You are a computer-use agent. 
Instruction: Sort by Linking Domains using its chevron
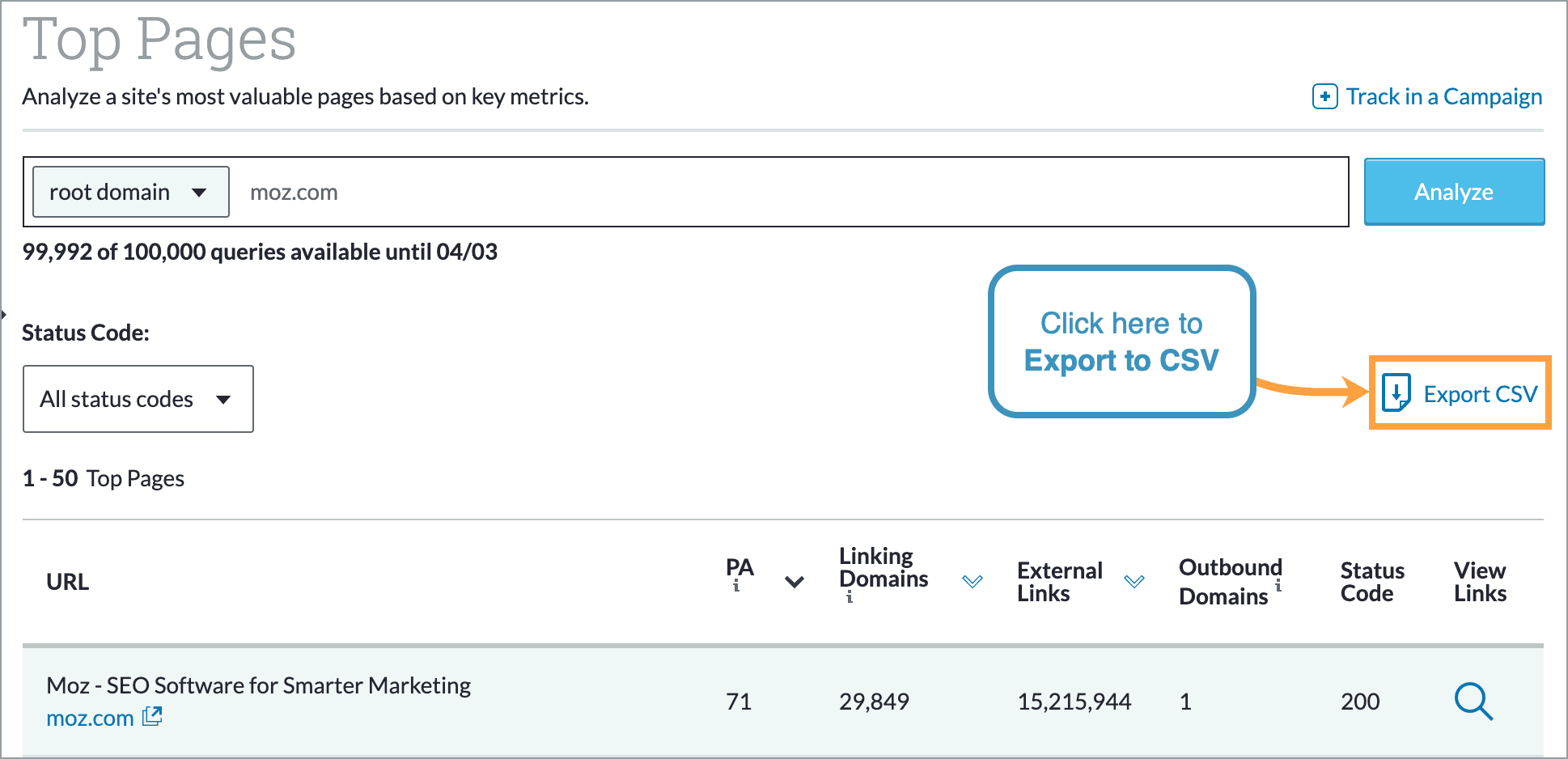coord(973,579)
